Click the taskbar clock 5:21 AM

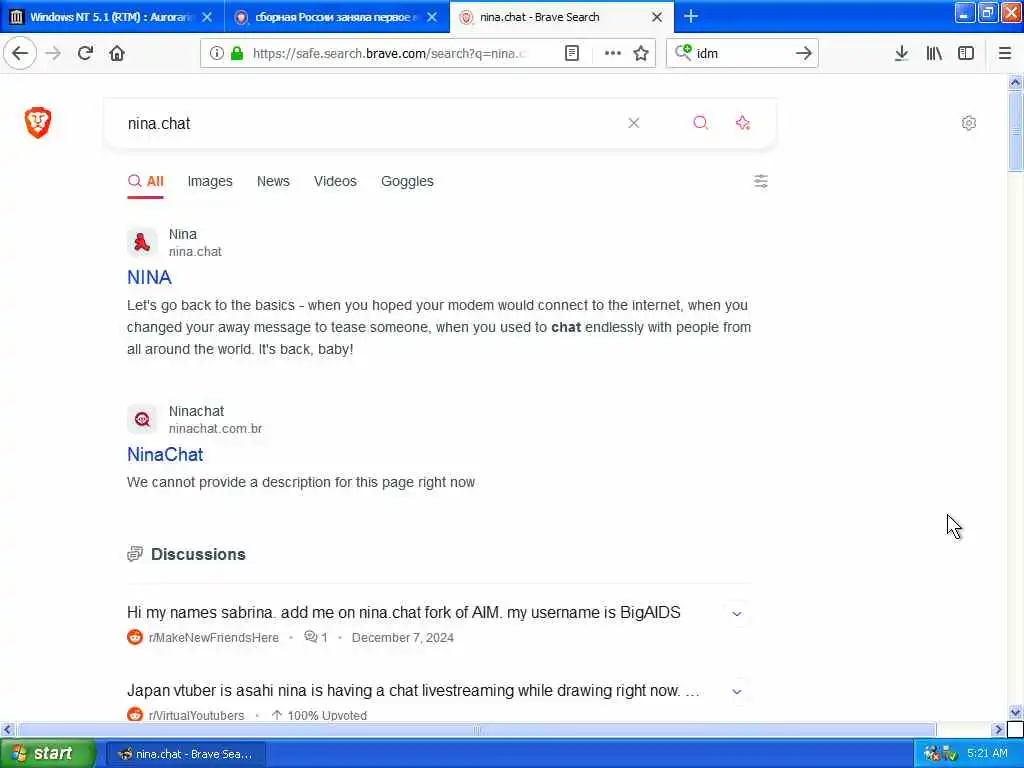(x=987, y=754)
